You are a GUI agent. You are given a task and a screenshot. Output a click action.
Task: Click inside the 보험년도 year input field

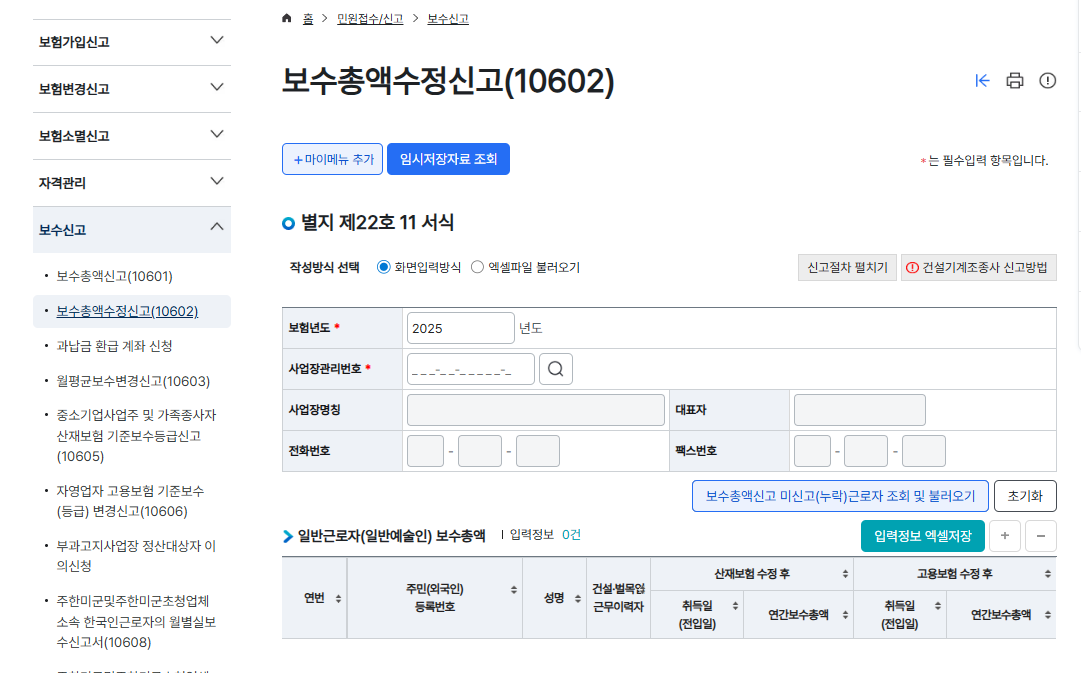pyautogui.click(x=460, y=327)
